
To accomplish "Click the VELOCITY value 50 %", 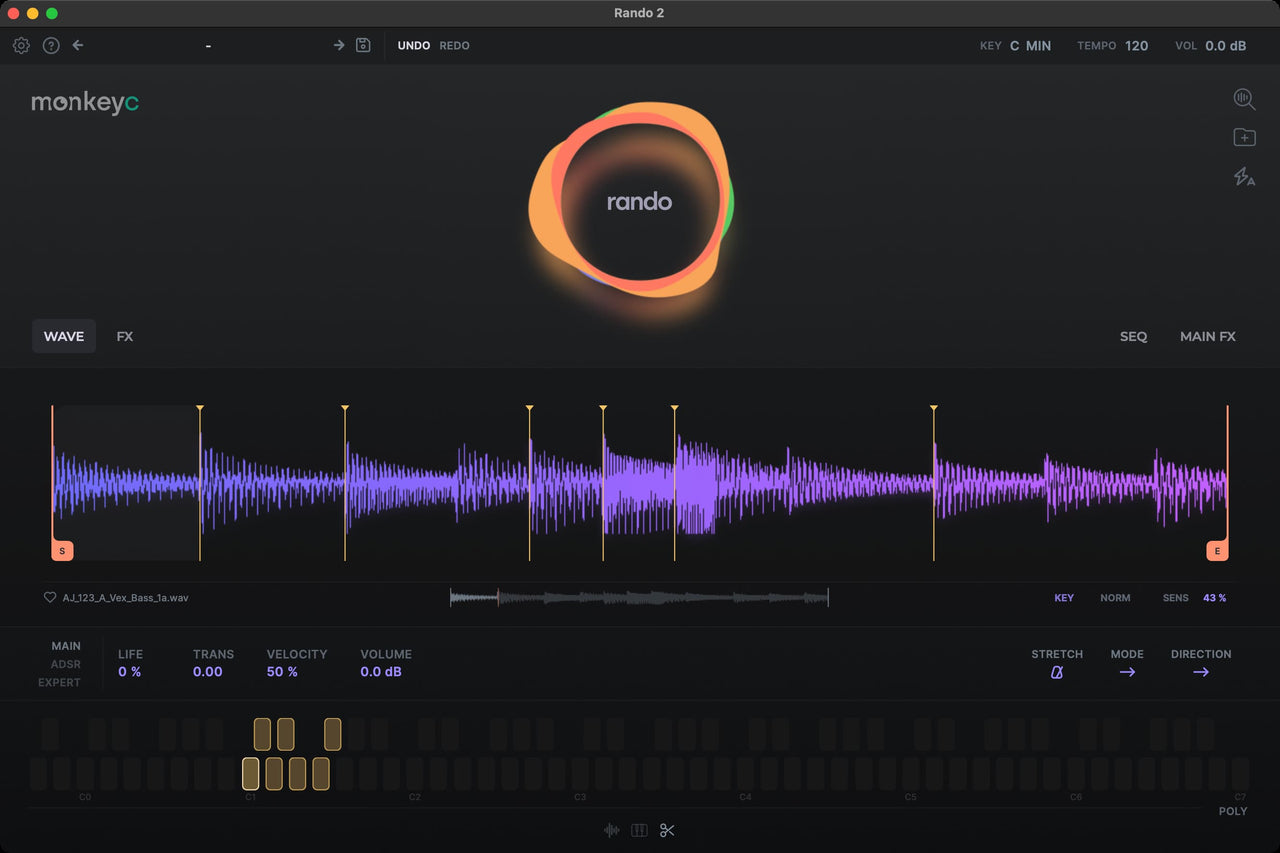I will (282, 672).
